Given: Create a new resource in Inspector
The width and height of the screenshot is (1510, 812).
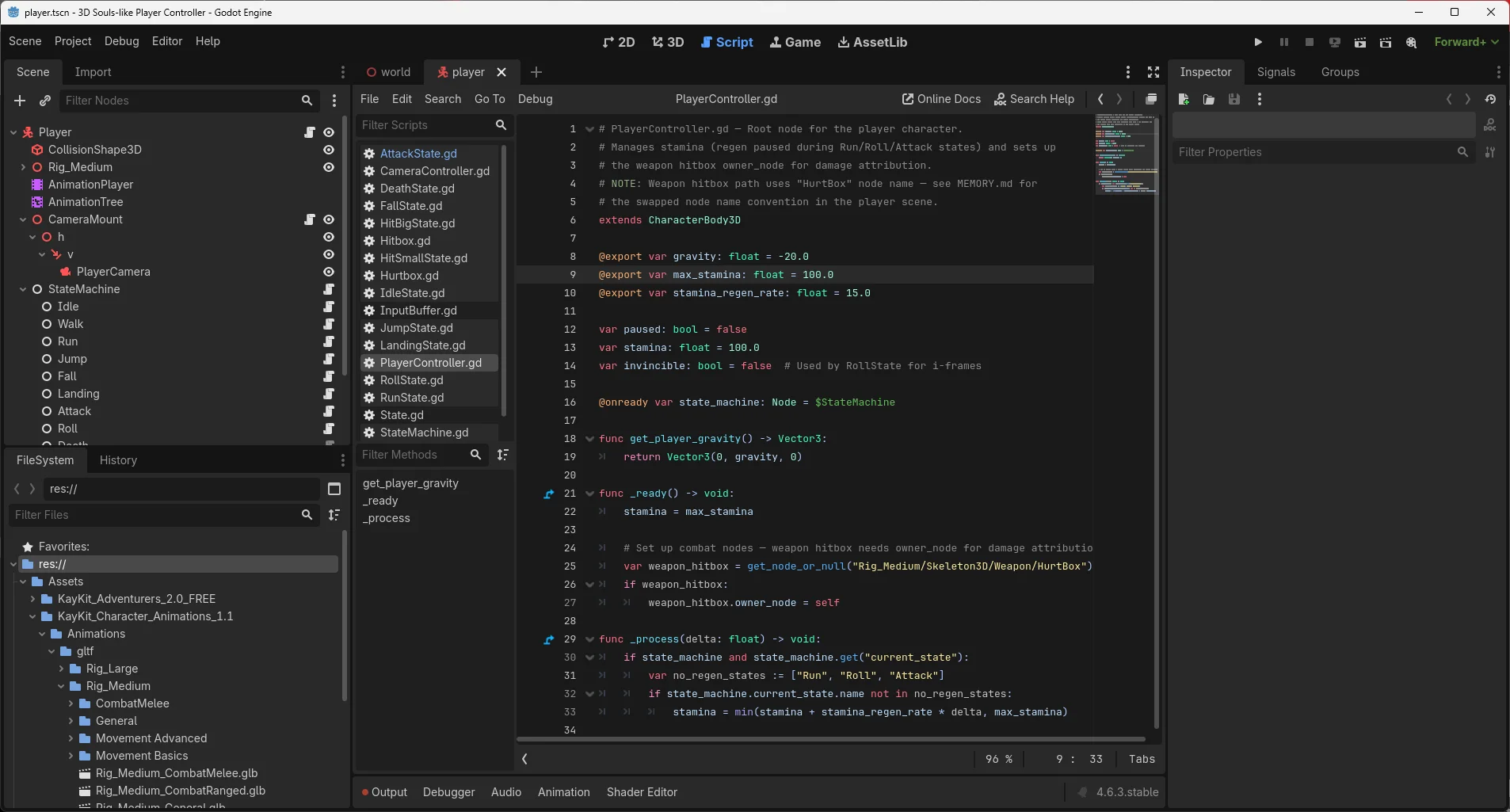Looking at the screenshot, I should 1184,99.
